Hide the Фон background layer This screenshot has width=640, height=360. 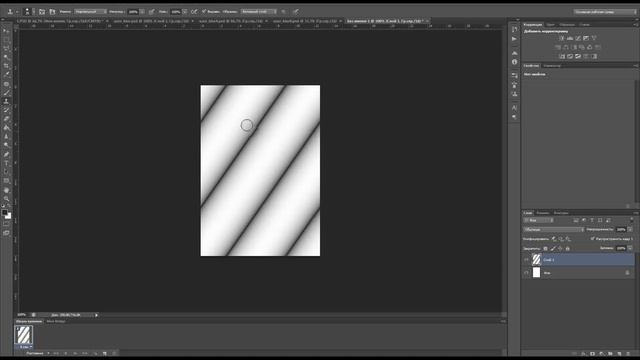526,273
